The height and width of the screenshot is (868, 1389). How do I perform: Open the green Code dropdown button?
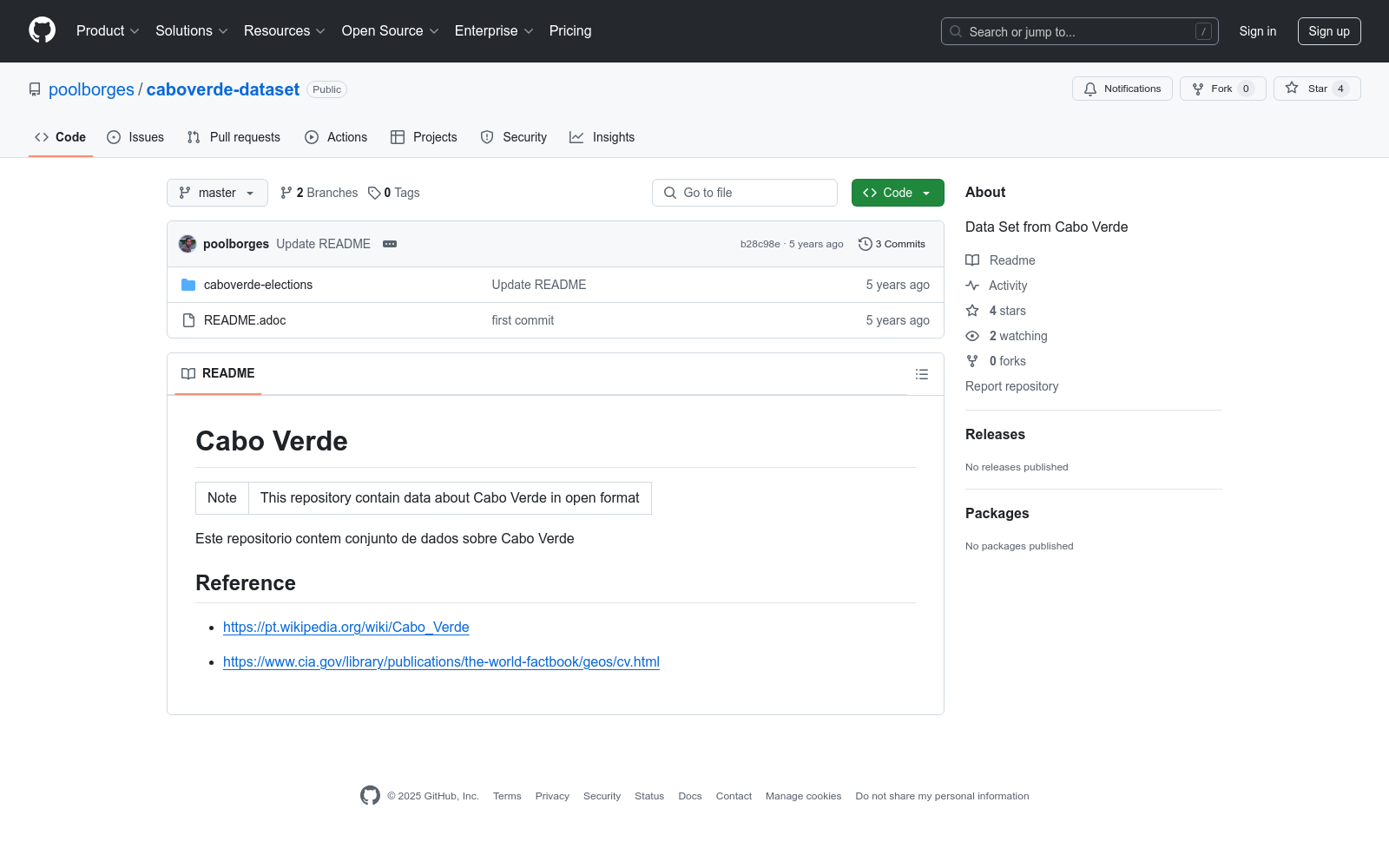pyautogui.click(x=898, y=193)
